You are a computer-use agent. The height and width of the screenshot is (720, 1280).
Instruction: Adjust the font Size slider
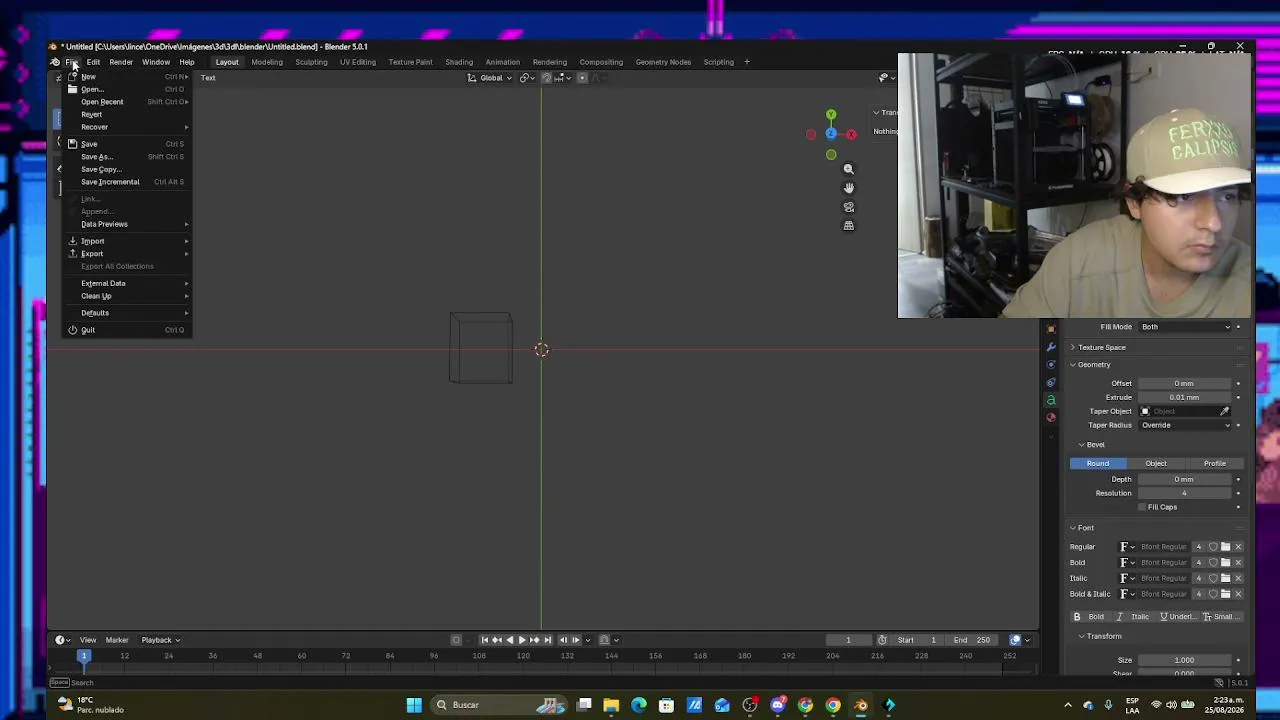1186,660
